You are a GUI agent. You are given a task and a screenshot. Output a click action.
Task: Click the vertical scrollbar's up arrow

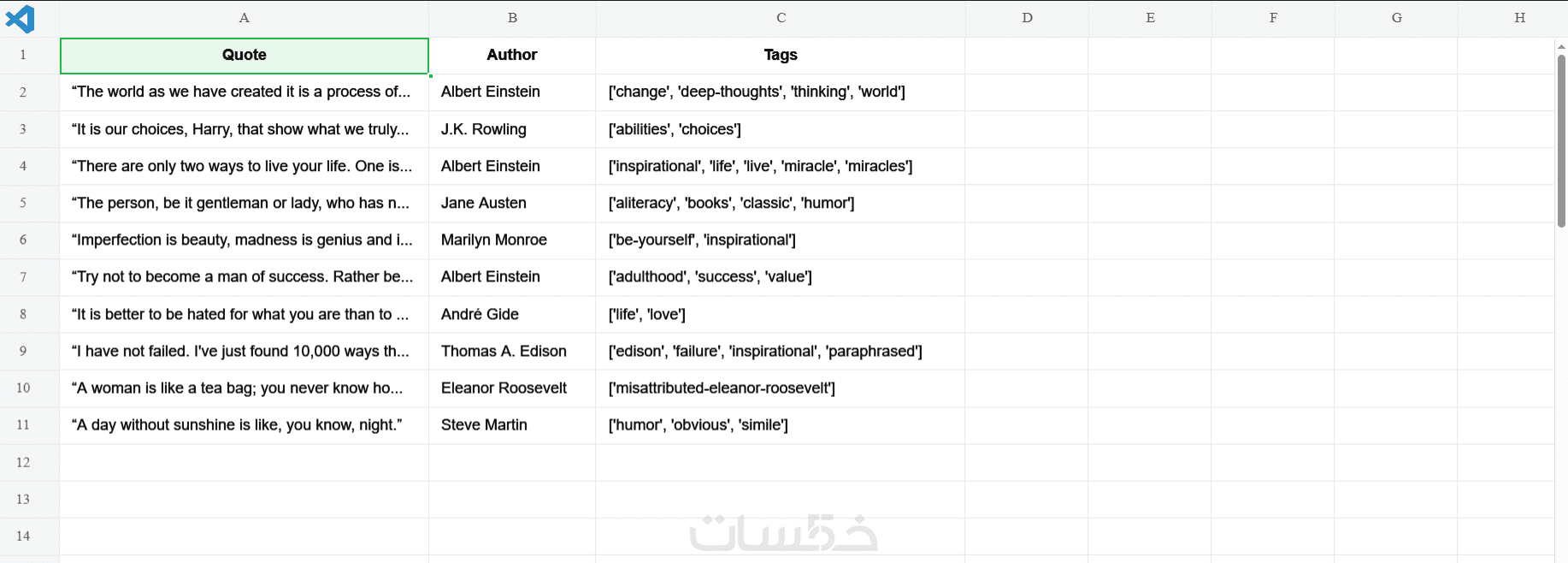[x=1561, y=47]
